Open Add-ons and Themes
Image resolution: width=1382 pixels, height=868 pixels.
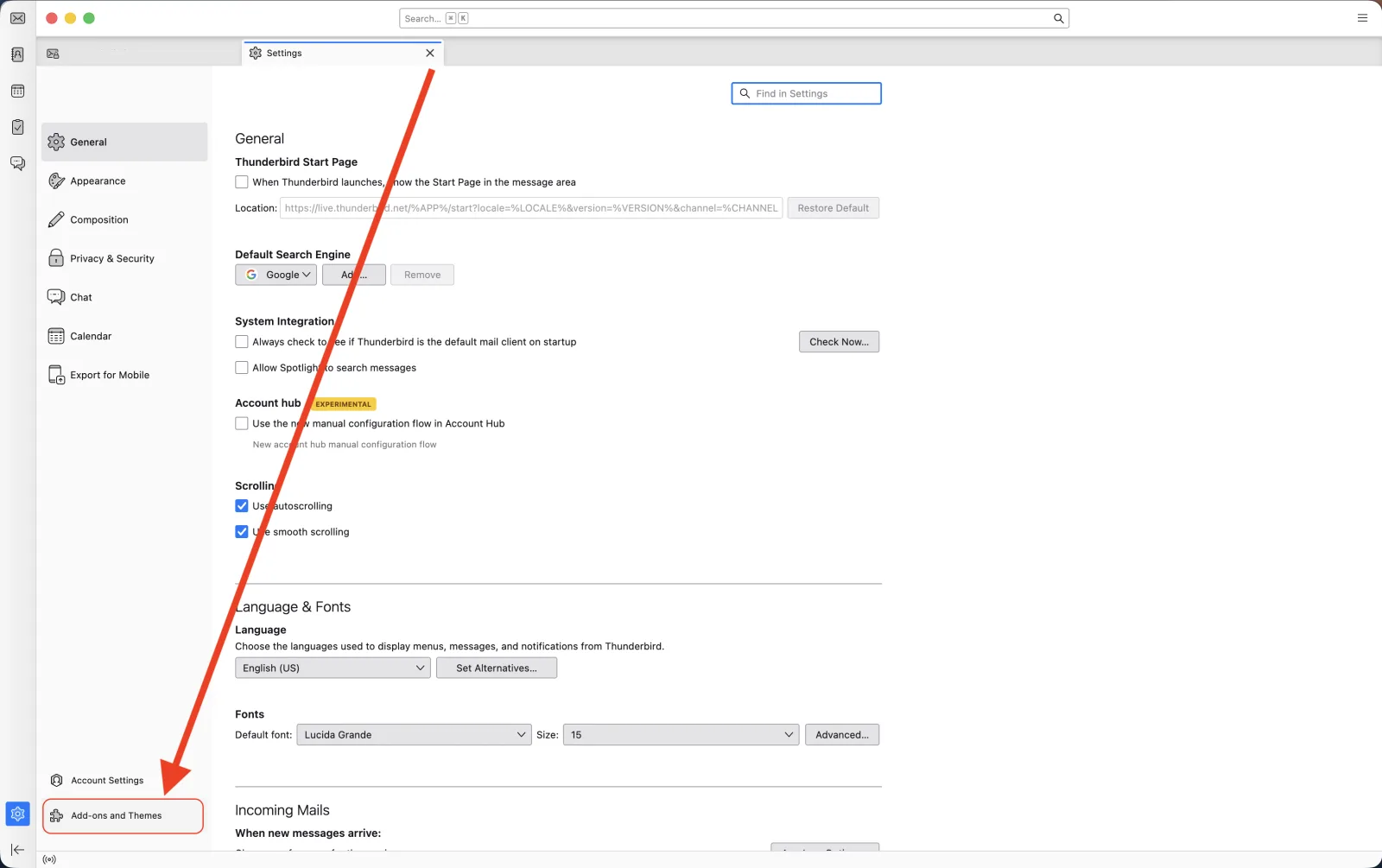(x=123, y=815)
